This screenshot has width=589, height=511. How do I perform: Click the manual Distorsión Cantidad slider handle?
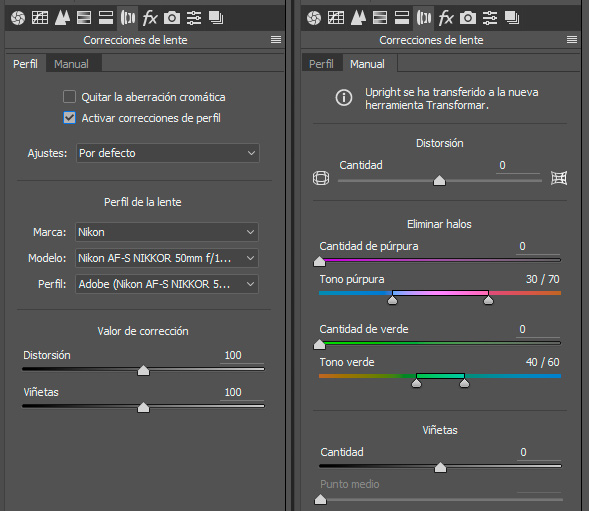tap(439, 180)
